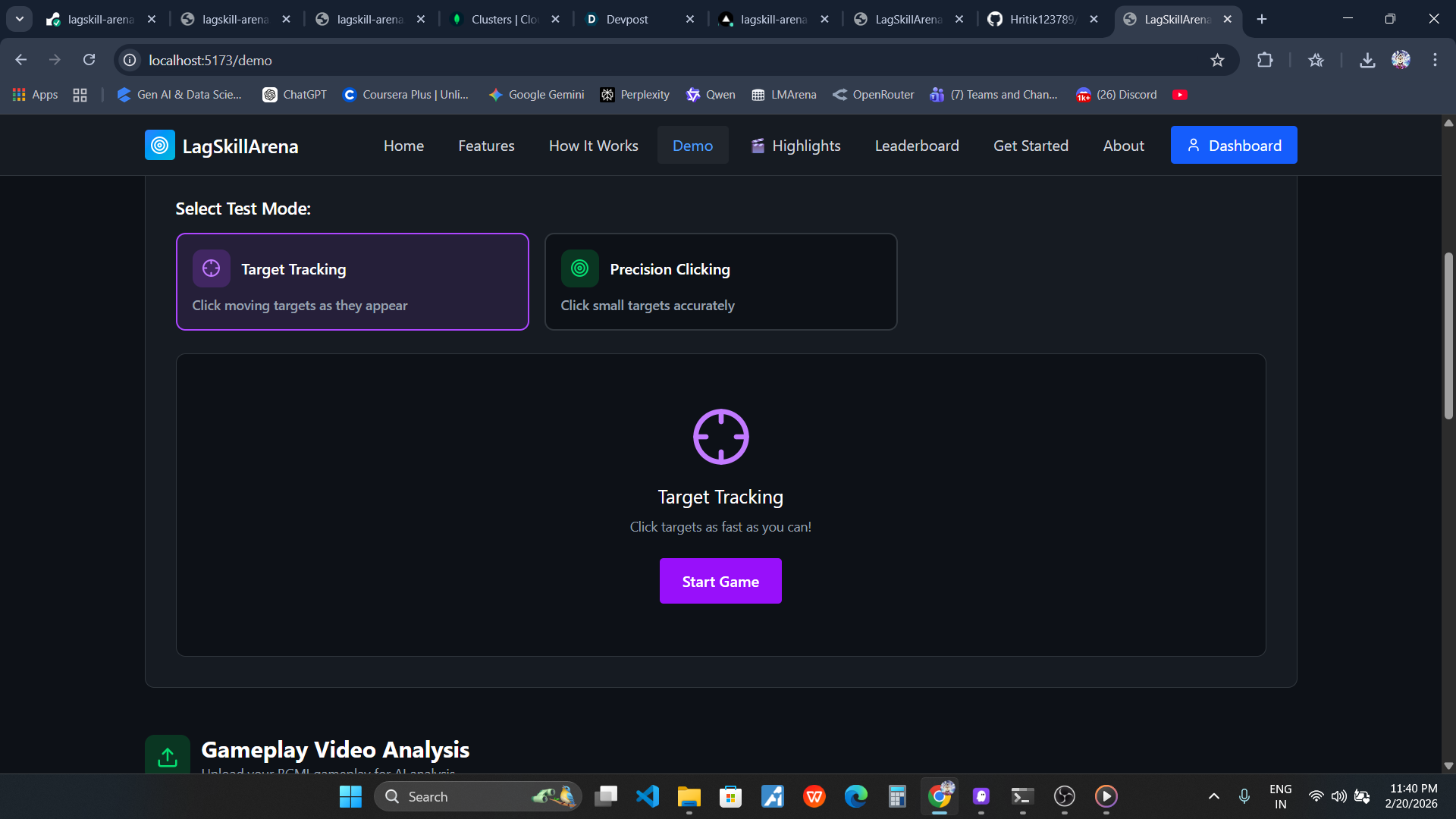Open the YouTube bookmark icon
Screen dimensions: 1456x819
[x=1179, y=95]
